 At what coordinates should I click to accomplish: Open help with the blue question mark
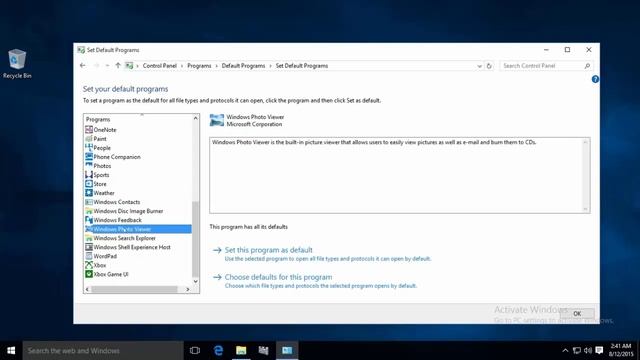(595, 79)
